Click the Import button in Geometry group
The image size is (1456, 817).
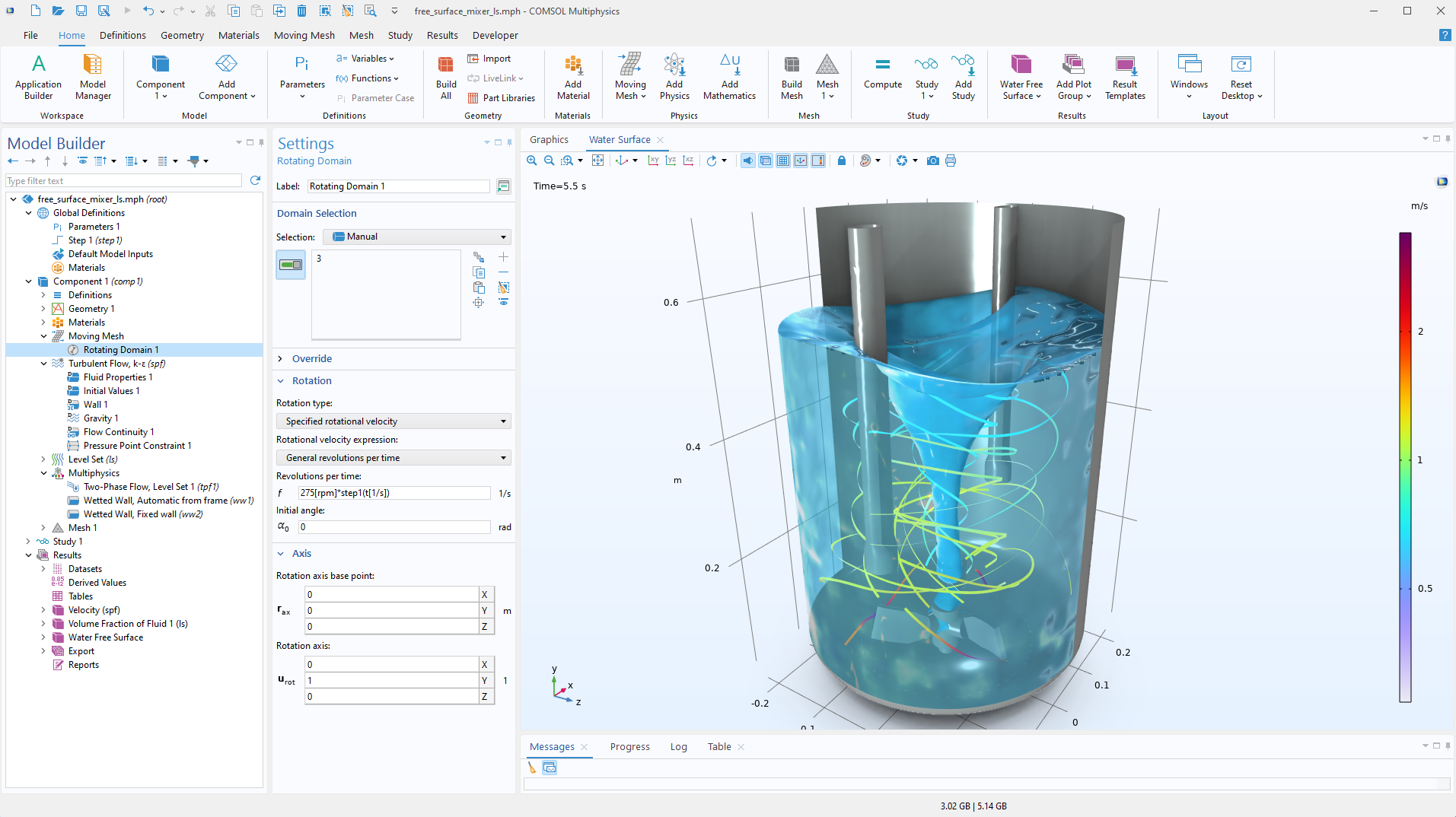[489, 59]
